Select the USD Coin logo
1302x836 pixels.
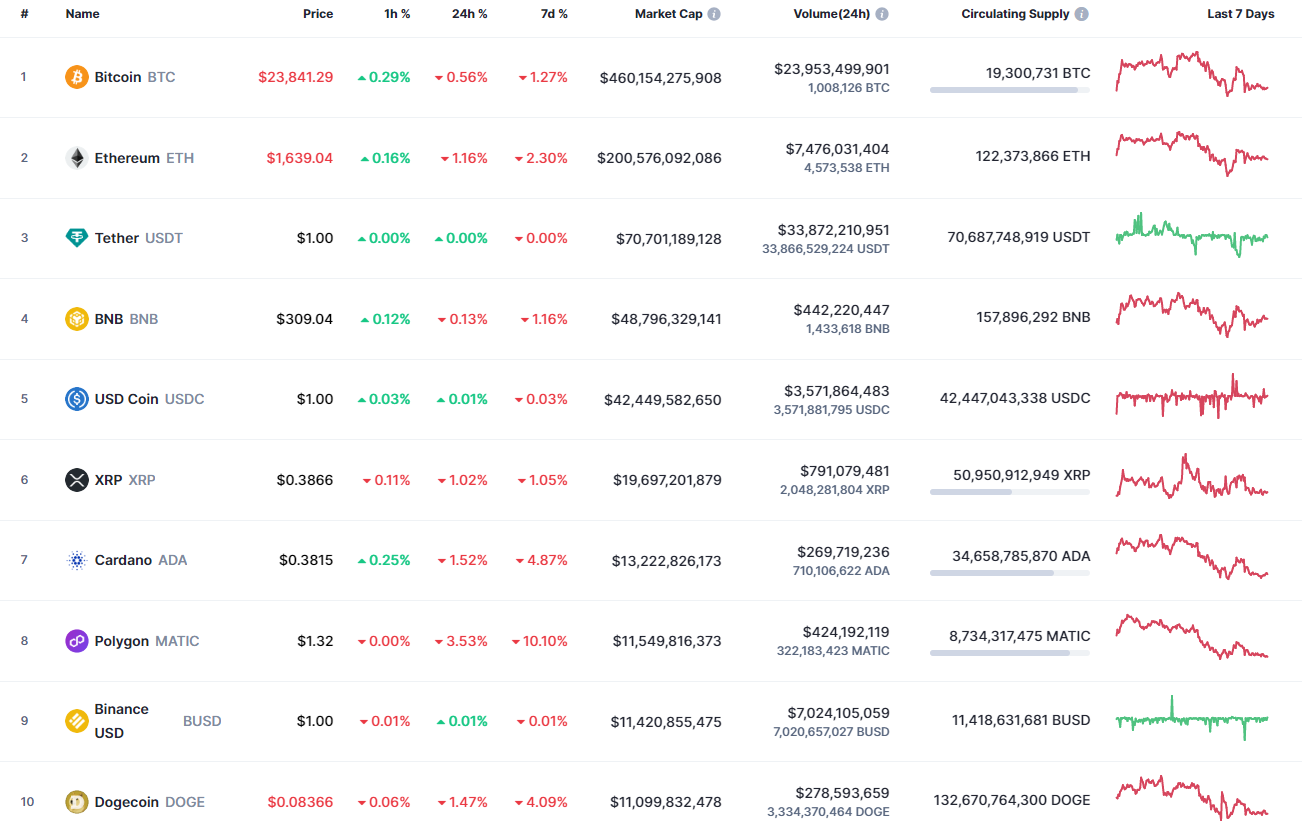coord(76,399)
